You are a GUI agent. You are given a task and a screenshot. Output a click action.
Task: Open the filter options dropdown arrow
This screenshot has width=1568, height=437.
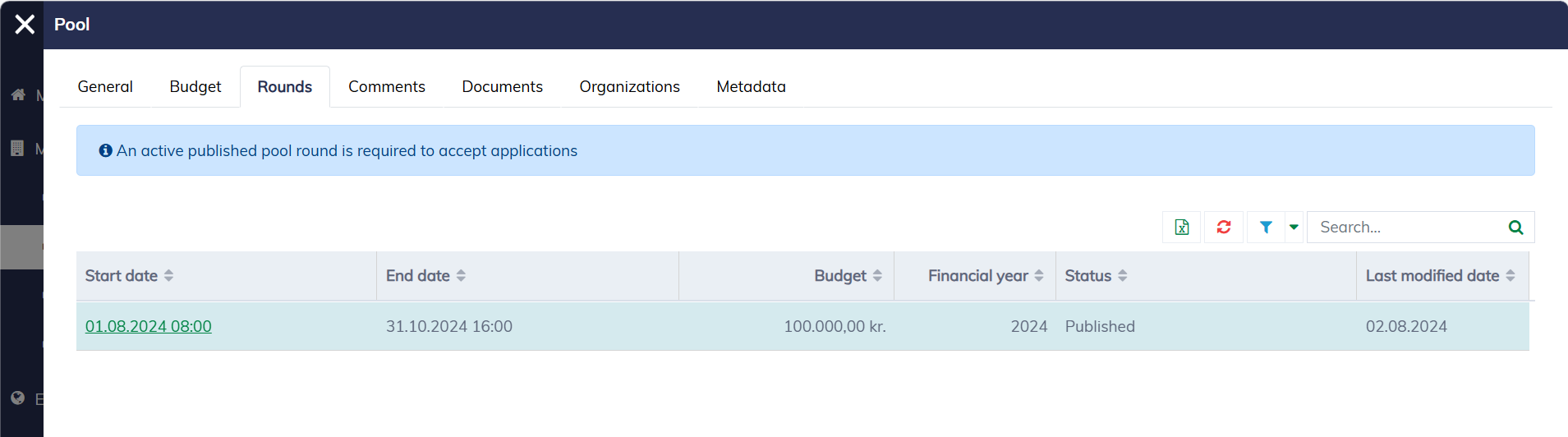click(x=1294, y=228)
